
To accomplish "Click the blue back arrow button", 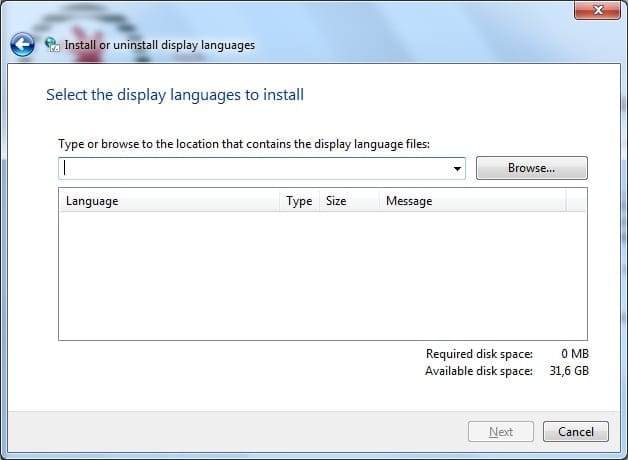I will 22,45.
